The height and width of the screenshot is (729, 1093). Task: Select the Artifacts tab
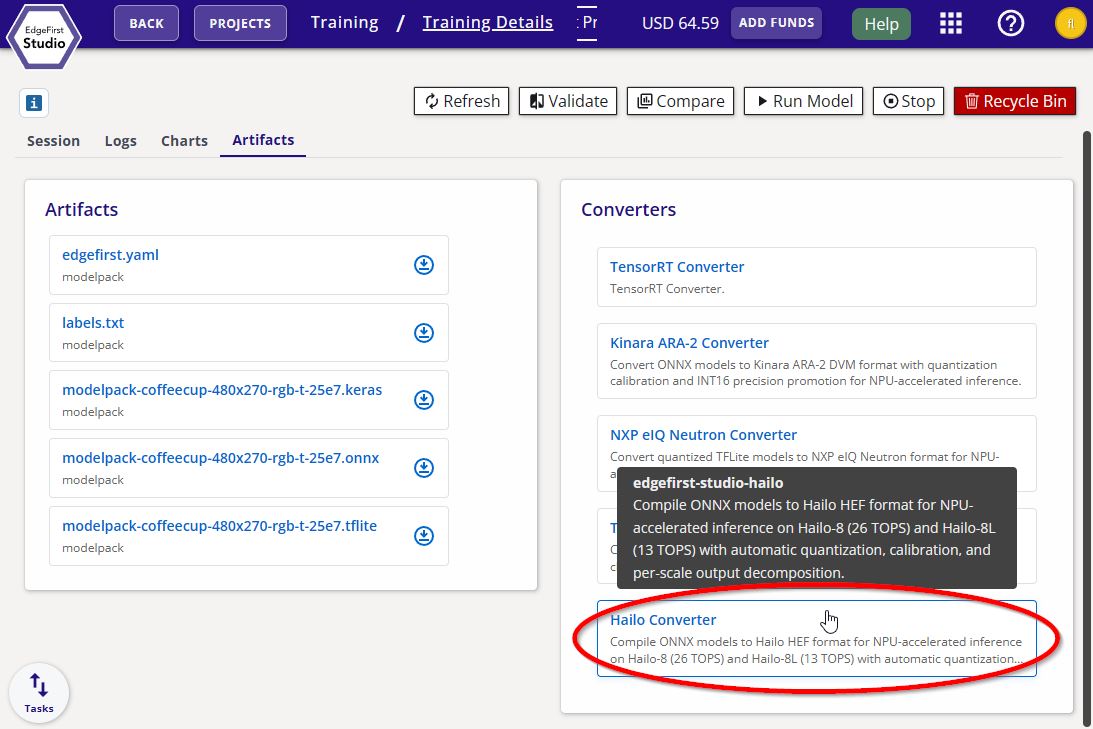coord(263,140)
